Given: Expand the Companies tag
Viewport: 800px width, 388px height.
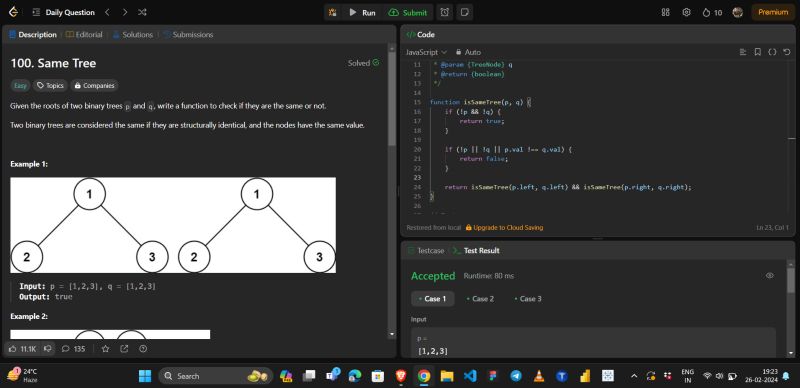Looking at the screenshot, I should point(94,86).
